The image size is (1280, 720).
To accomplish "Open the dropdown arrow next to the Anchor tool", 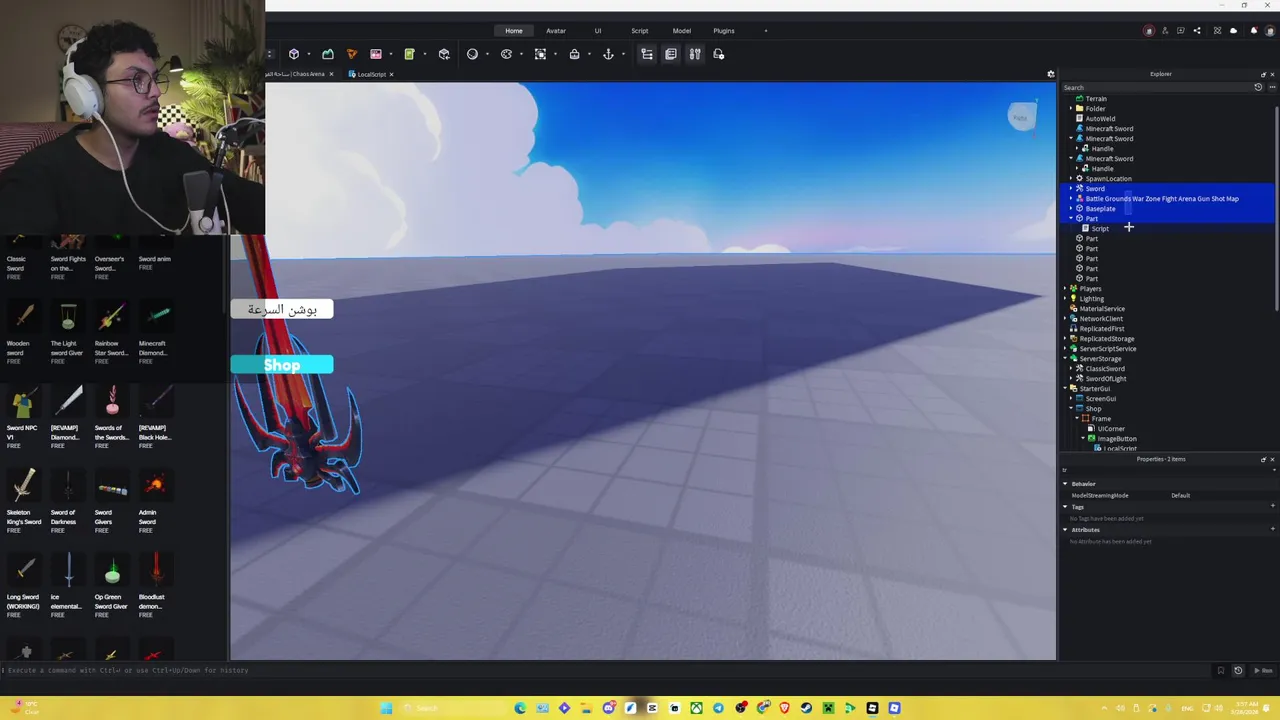I will point(623,54).
